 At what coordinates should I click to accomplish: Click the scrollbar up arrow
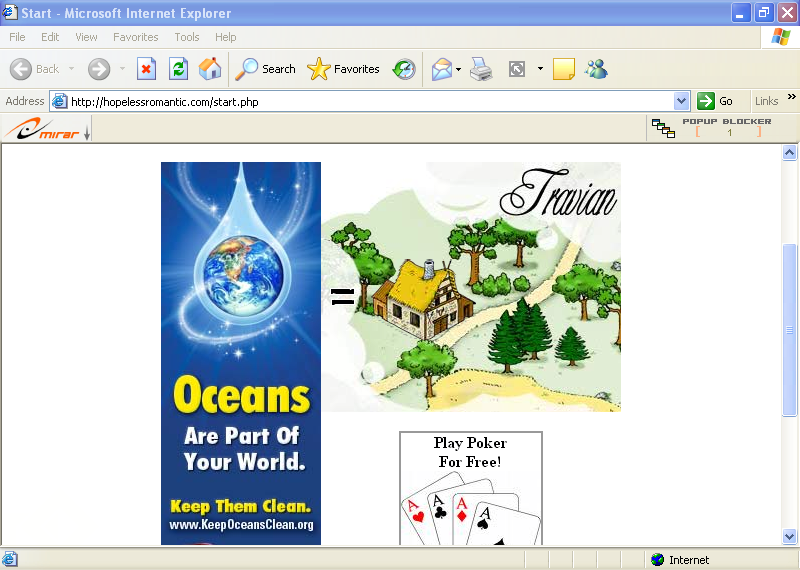pyautogui.click(x=789, y=153)
